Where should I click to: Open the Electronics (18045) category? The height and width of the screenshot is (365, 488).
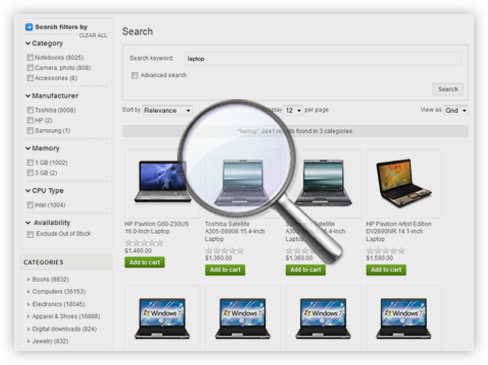tap(58, 304)
